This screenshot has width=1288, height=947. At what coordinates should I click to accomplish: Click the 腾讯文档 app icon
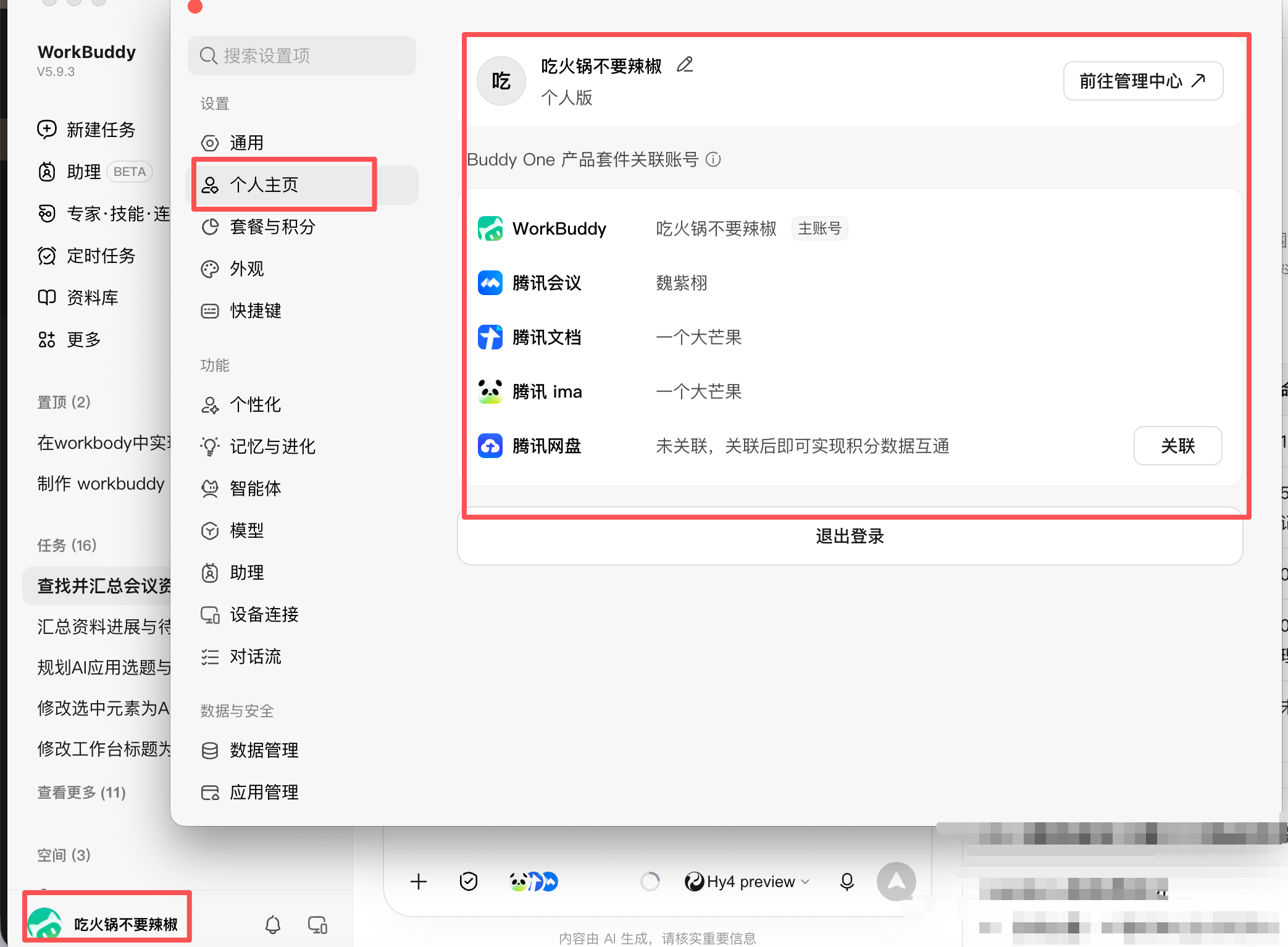[490, 337]
